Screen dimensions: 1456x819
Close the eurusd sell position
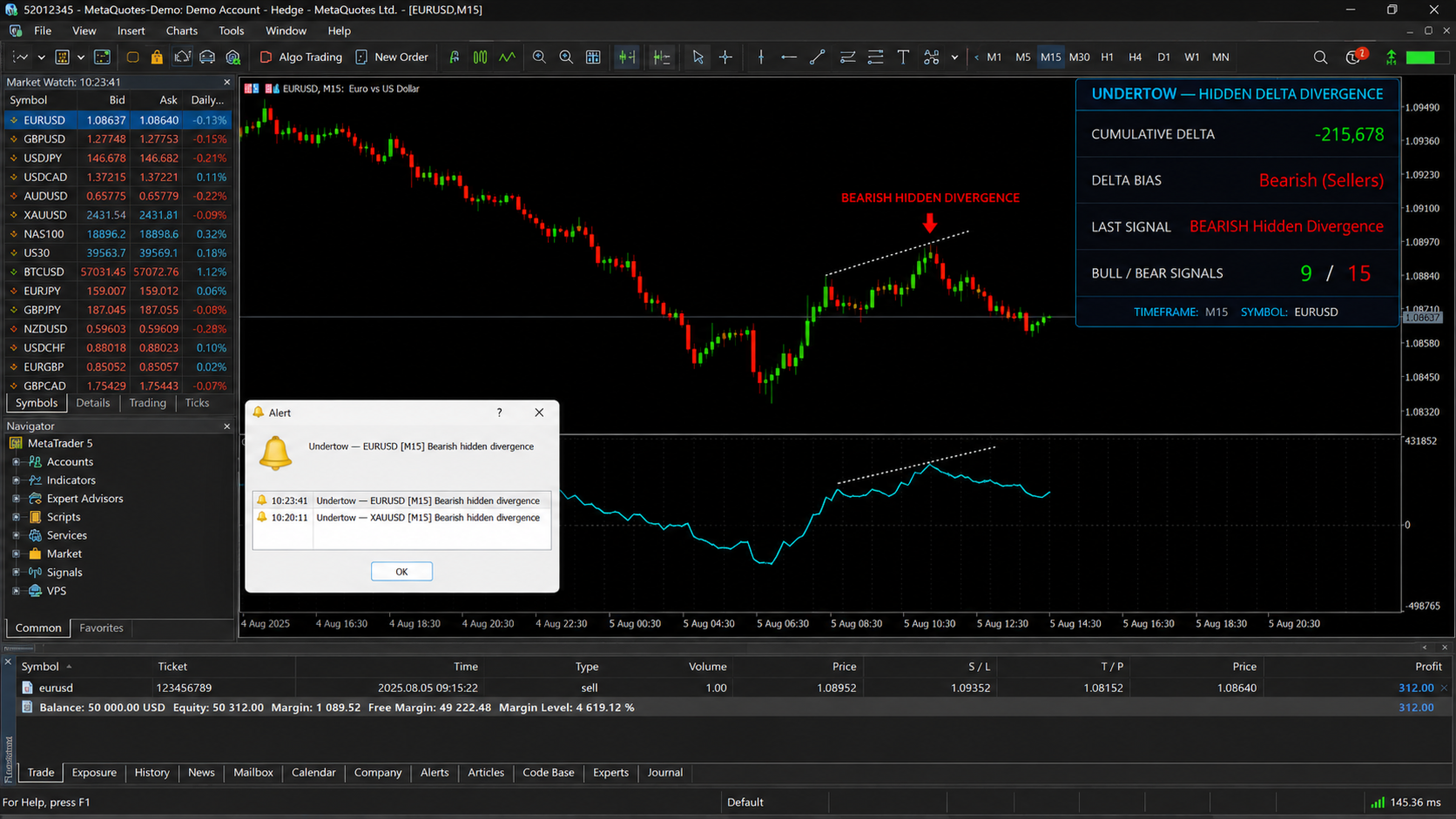tap(1445, 688)
